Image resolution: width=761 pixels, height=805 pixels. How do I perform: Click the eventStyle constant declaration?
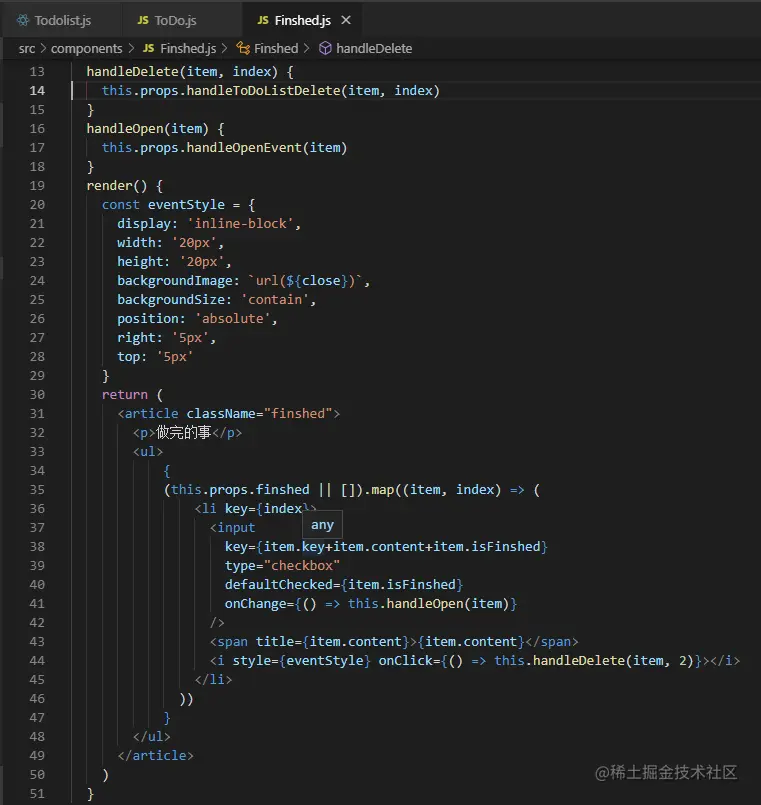tap(186, 205)
